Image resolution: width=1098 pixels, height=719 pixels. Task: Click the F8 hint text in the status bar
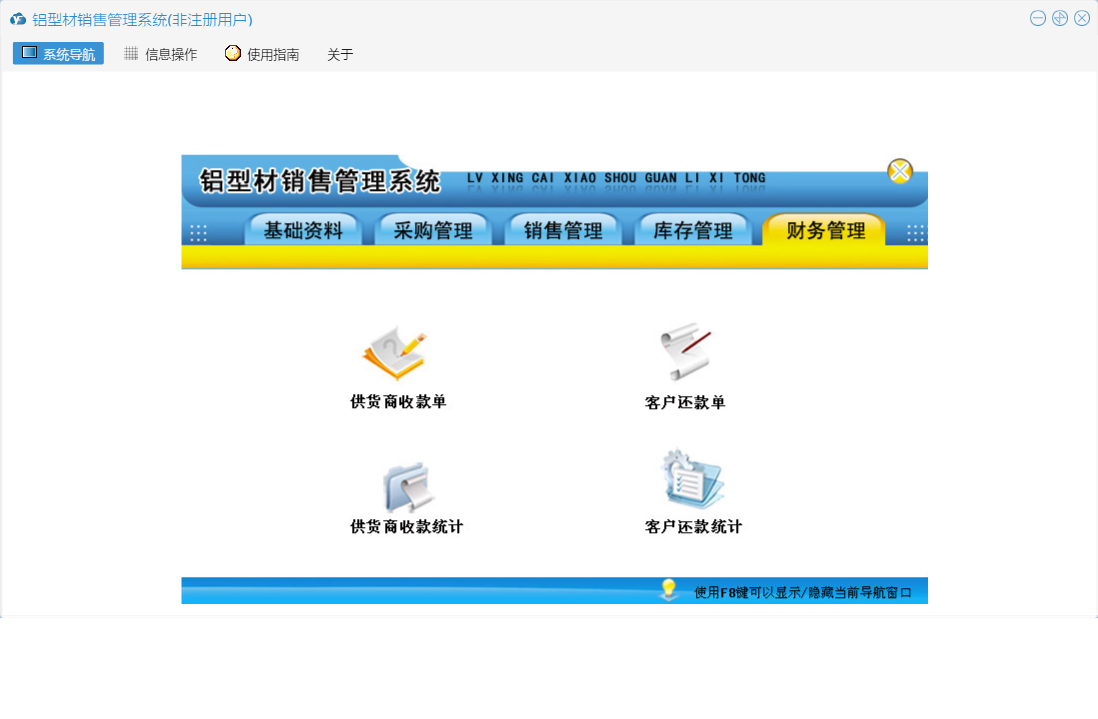(802, 592)
